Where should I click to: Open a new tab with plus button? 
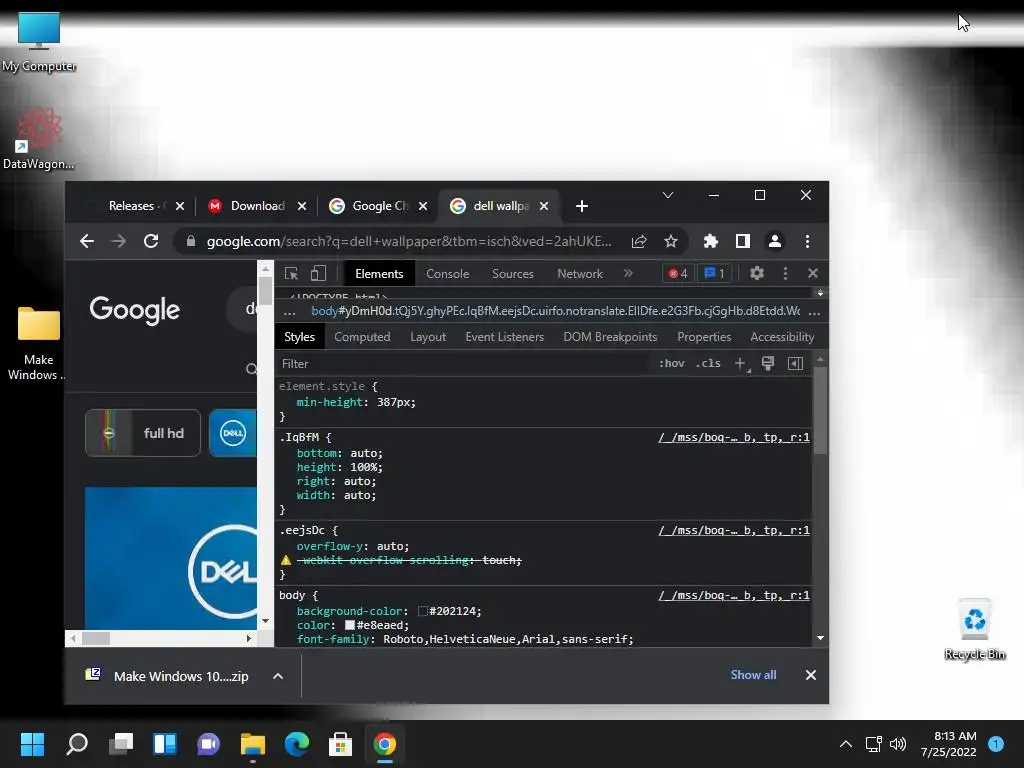pos(581,206)
